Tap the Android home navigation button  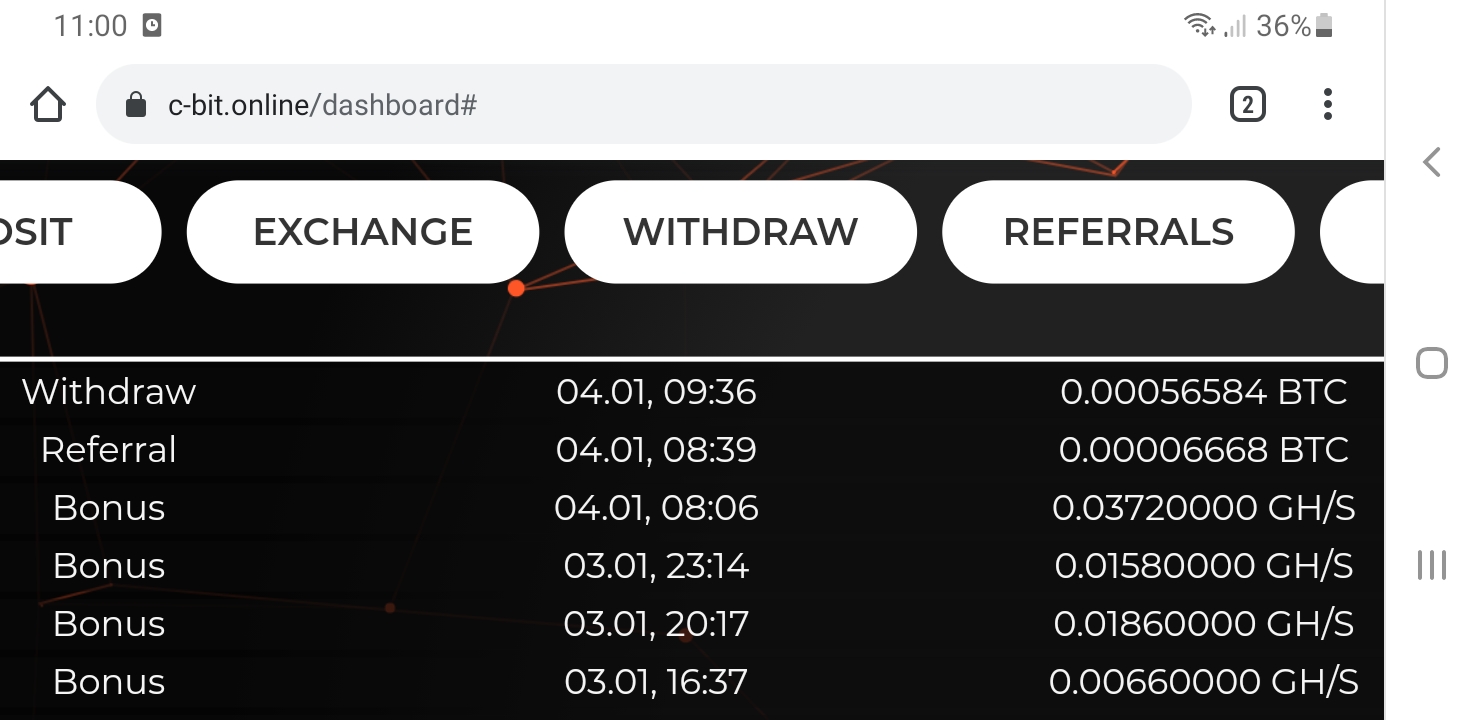[1432, 363]
